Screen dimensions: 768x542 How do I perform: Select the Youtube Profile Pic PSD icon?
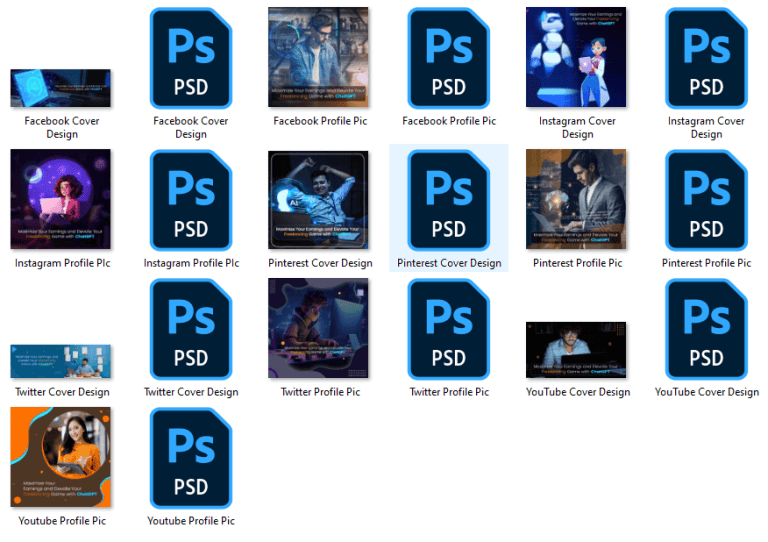point(191,458)
